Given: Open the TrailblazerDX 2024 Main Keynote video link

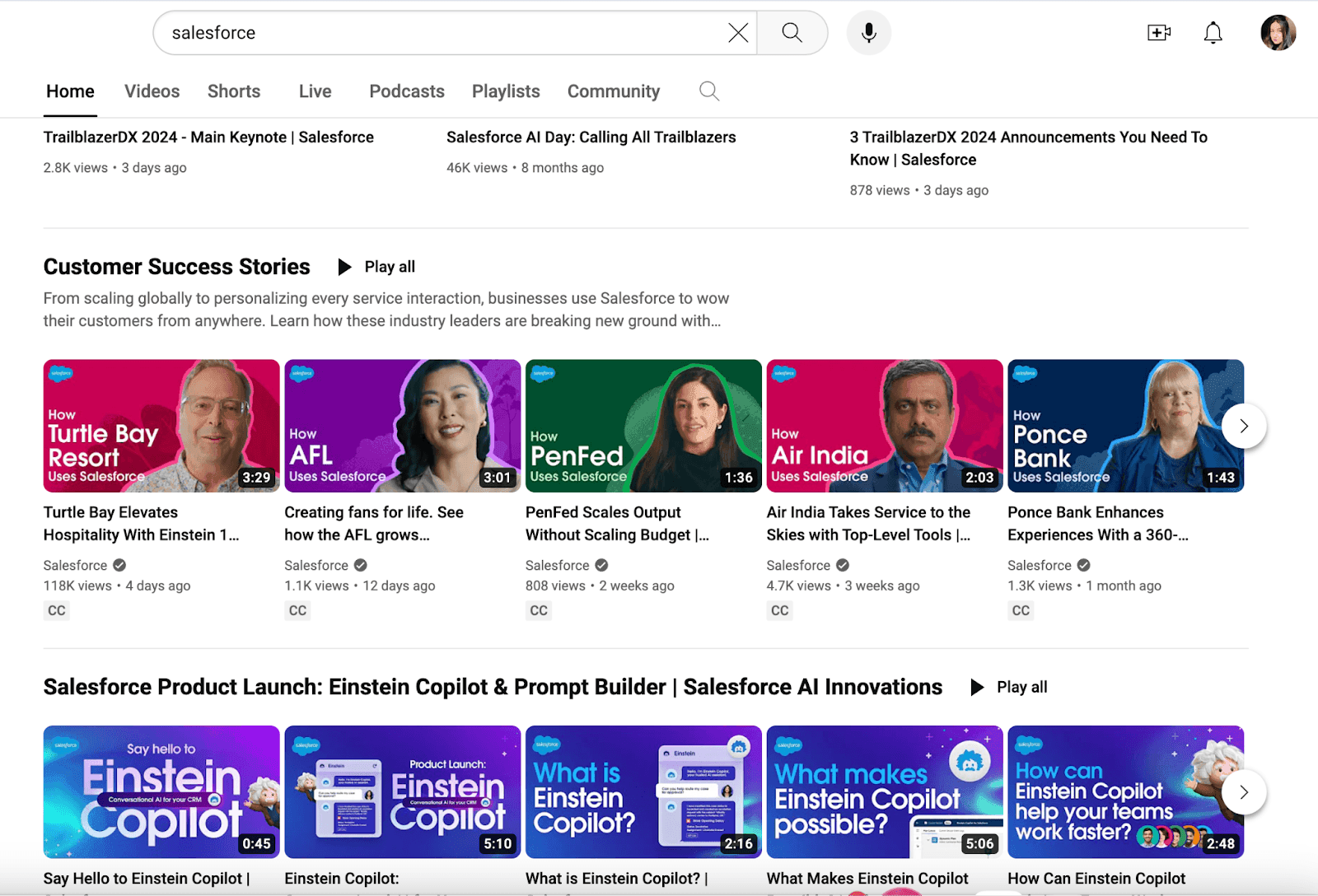Looking at the screenshot, I should coord(209,137).
